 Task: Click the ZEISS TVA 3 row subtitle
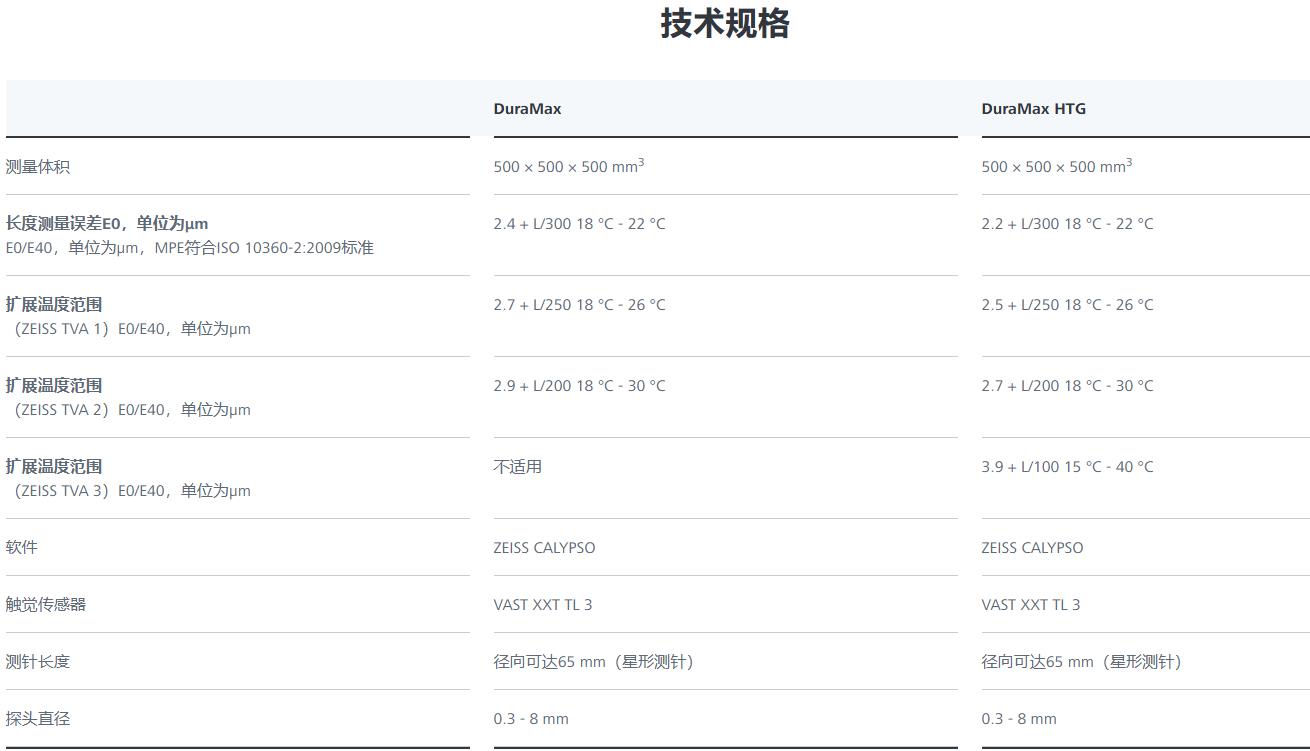128,491
